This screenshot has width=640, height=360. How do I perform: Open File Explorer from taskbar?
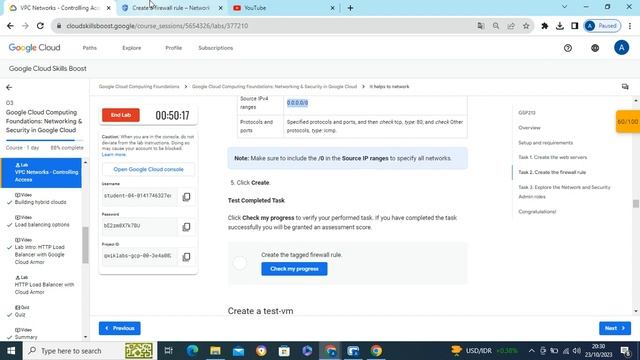tap(215, 351)
